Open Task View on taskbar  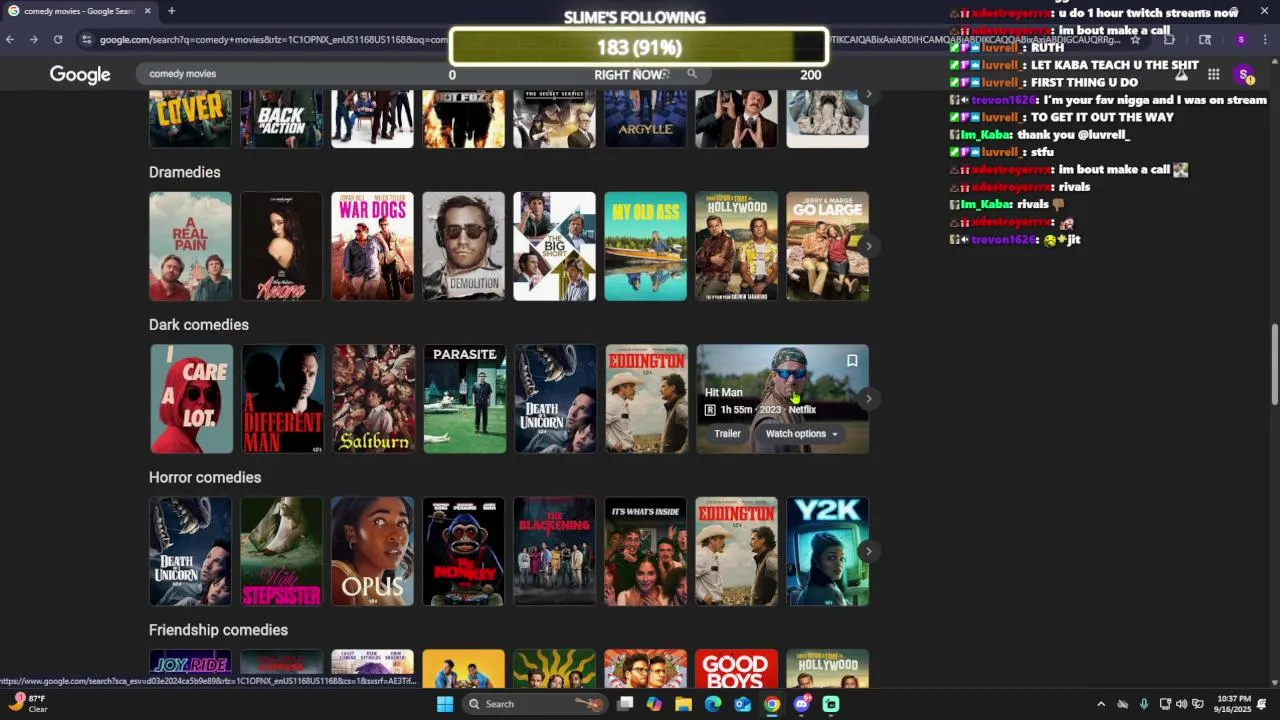625,704
